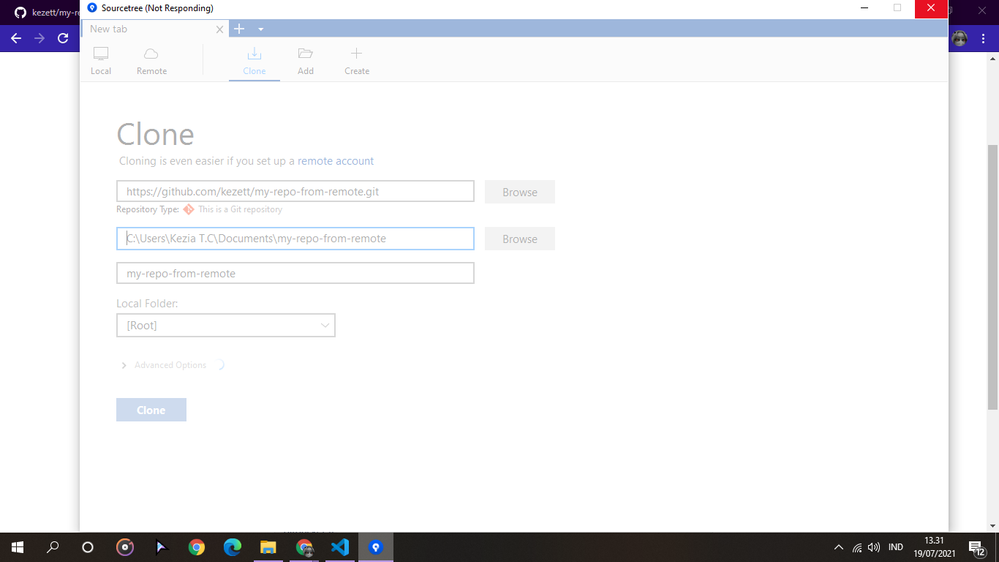Open the Local Folder [Root] dropdown
The image size is (999, 562).
point(226,326)
